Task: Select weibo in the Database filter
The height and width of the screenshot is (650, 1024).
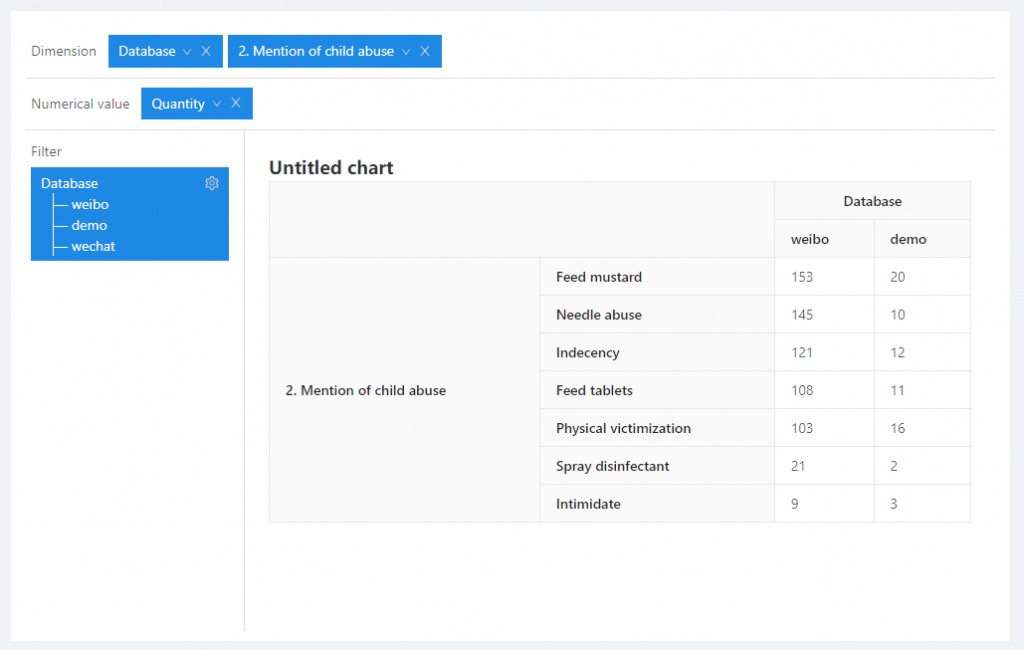Action: 90,204
